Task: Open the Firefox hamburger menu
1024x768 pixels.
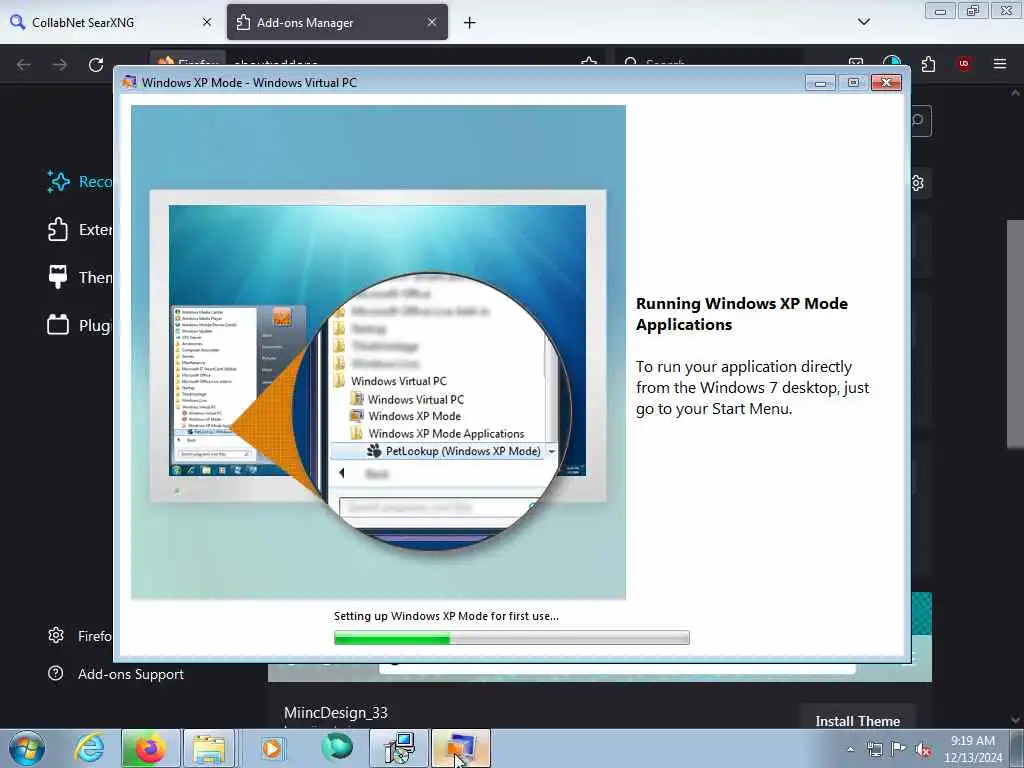Action: pyautogui.click(x=1000, y=64)
